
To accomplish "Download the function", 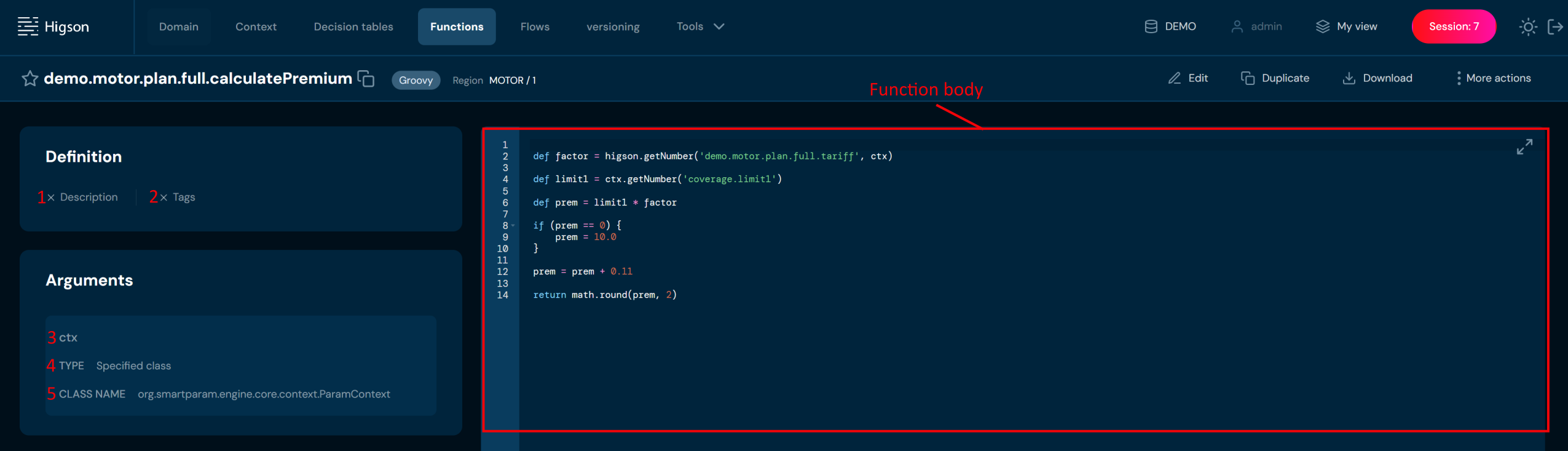I will pyautogui.click(x=1377, y=78).
